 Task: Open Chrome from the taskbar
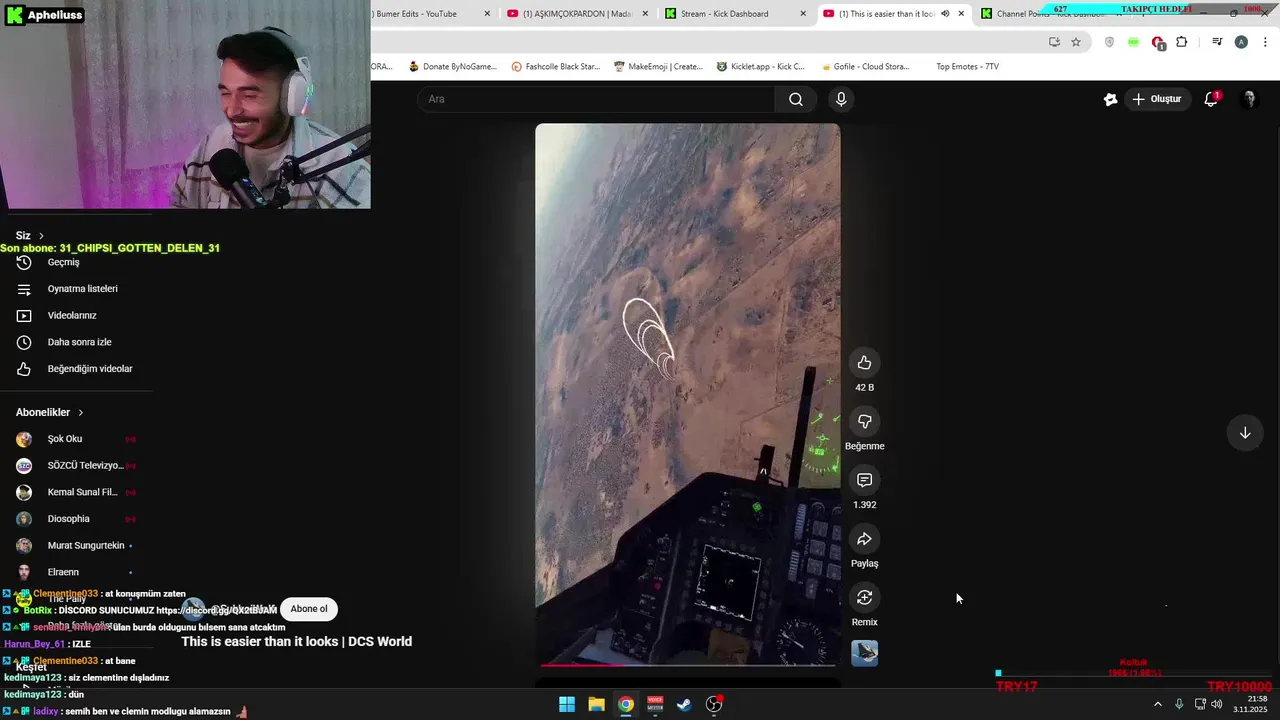(625, 704)
